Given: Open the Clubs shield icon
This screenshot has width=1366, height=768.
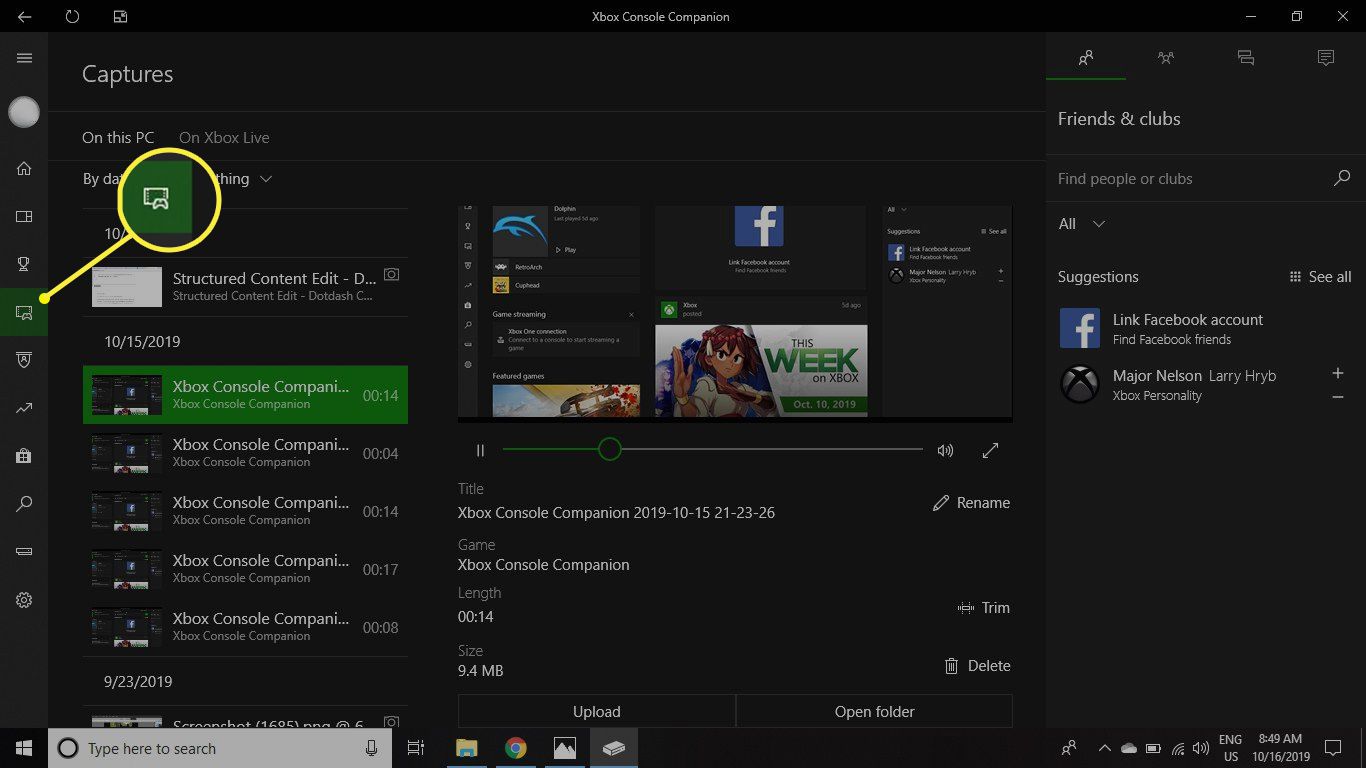Looking at the screenshot, I should coord(24,360).
